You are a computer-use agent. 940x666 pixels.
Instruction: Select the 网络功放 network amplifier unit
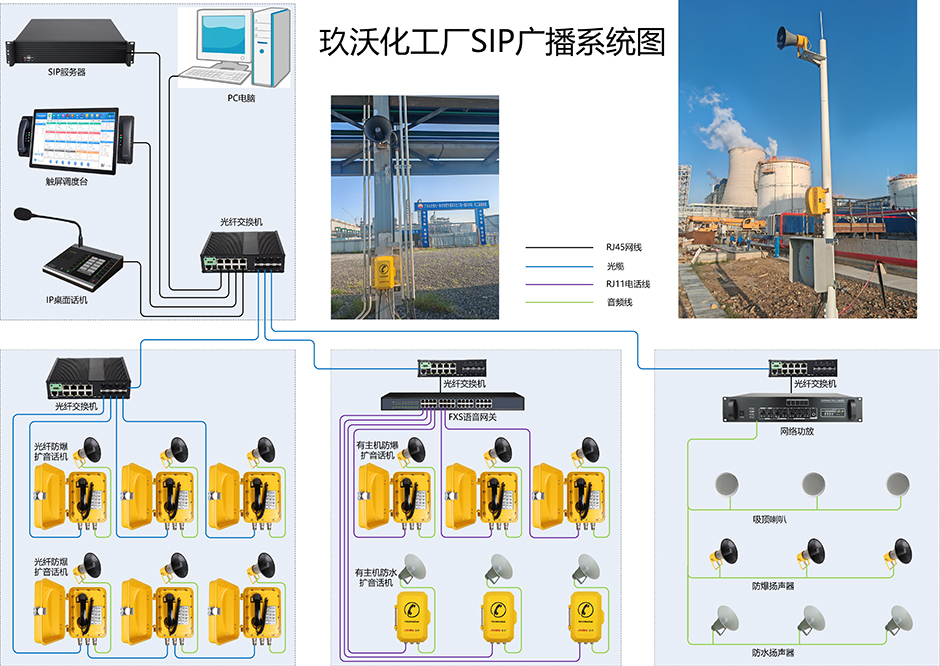pos(791,408)
